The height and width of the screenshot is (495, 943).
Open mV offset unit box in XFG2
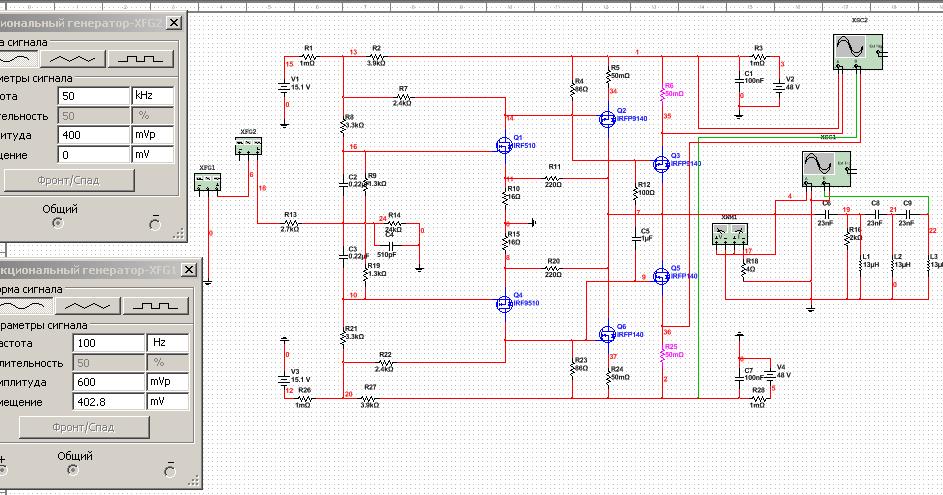[x=153, y=155]
